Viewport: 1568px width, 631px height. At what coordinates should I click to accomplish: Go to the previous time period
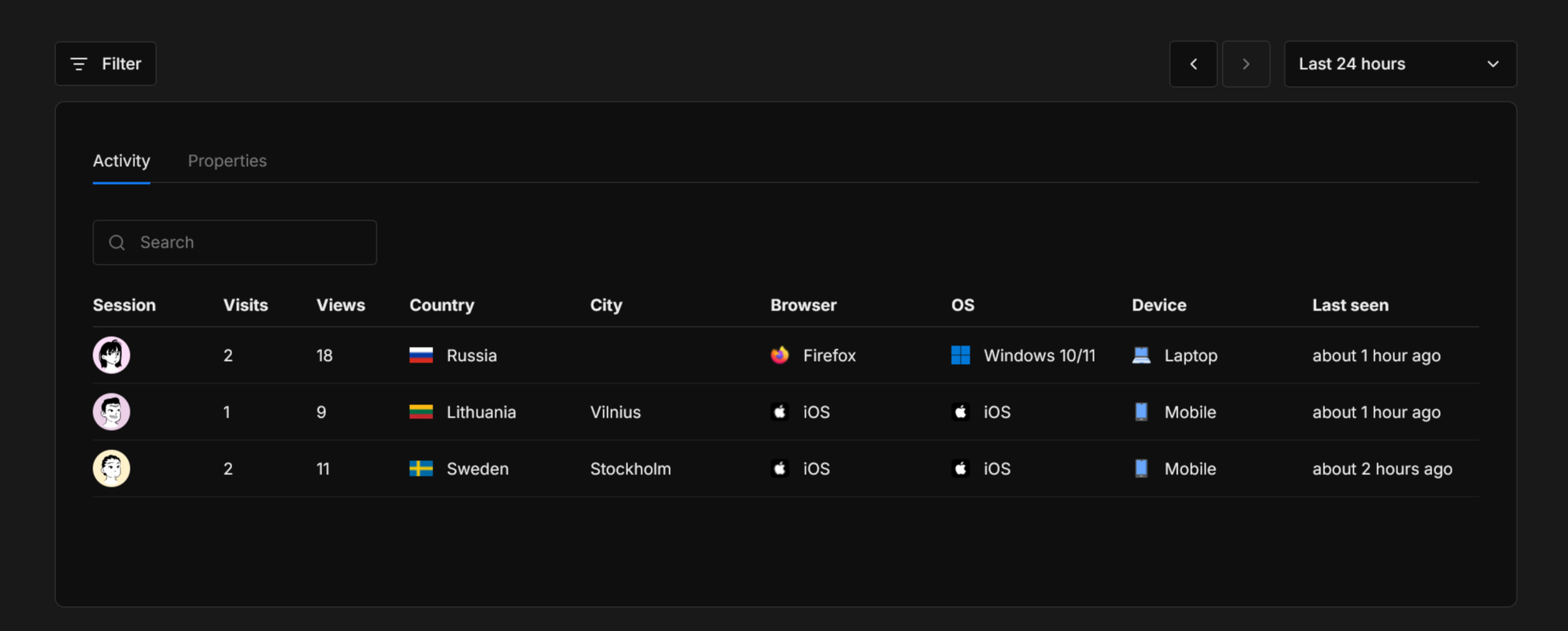pyautogui.click(x=1193, y=64)
